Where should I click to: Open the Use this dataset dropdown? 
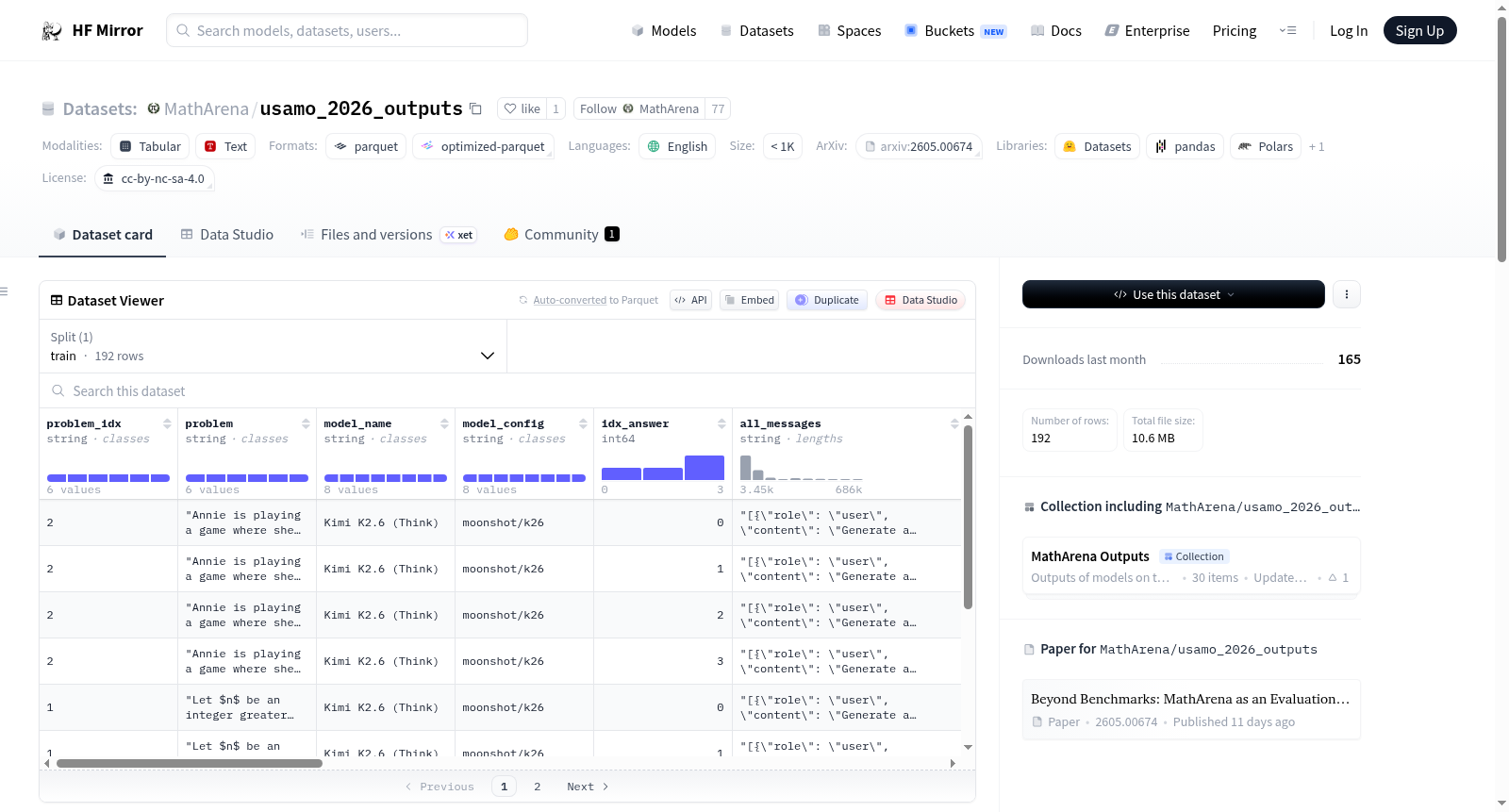(x=1173, y=294)
